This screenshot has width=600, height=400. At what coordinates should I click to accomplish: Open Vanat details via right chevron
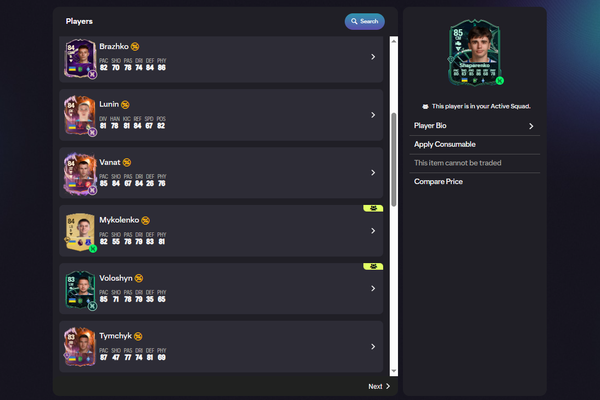[x=372, y=173]
